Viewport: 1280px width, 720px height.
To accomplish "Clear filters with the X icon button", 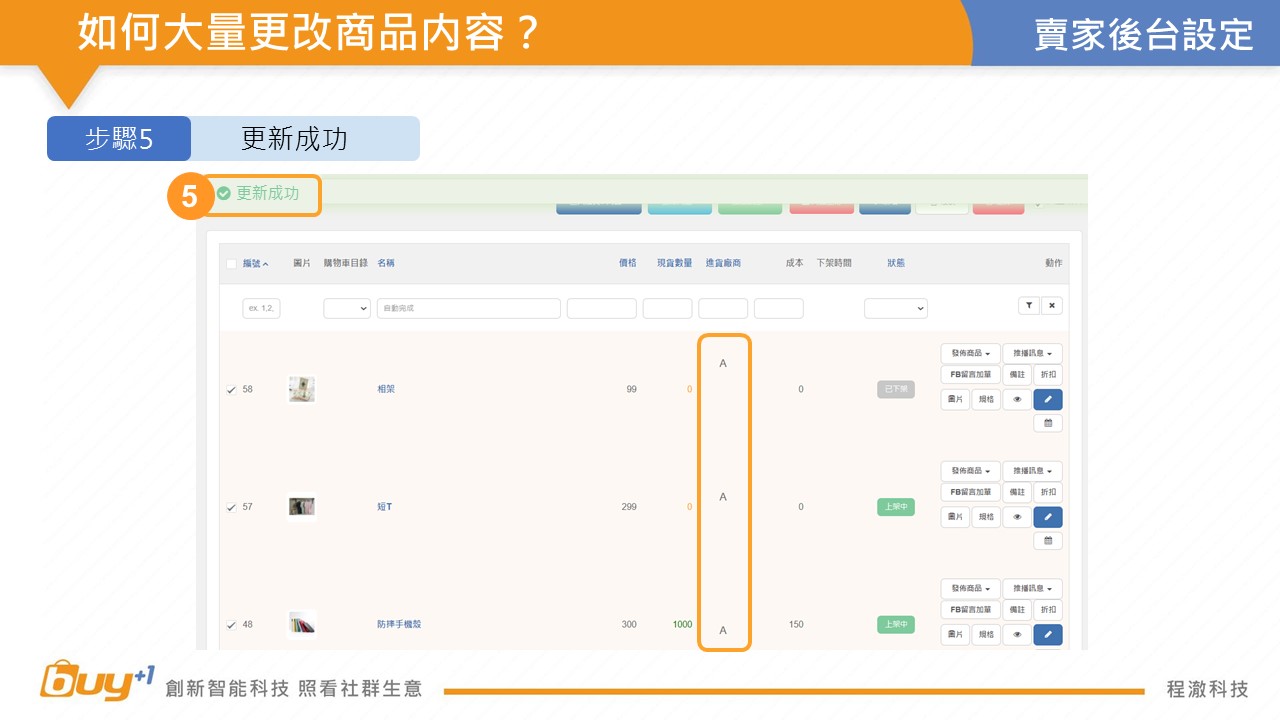I will click(x=1051, y=306).
